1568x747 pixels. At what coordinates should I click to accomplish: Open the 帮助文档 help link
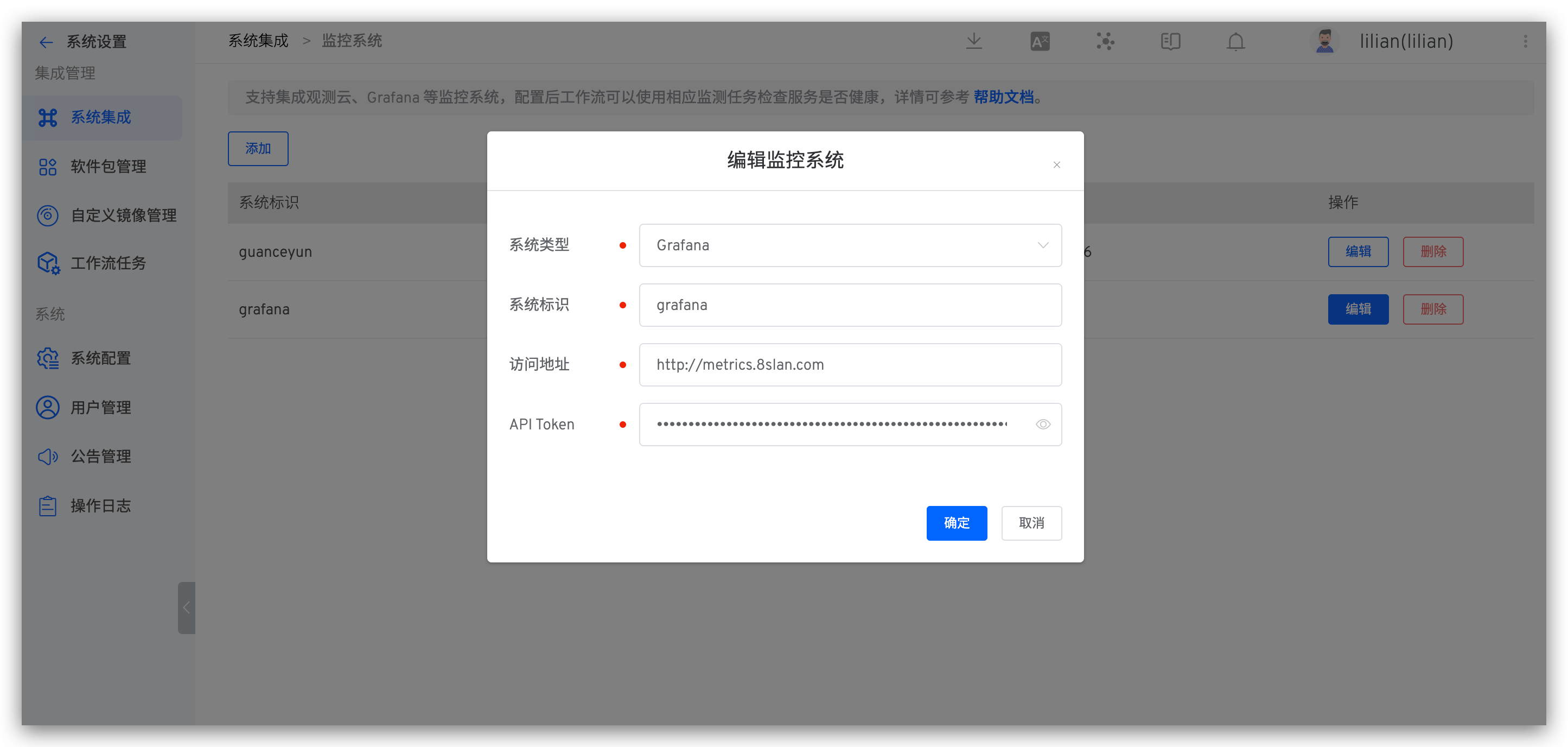(x=1003, y=97)
